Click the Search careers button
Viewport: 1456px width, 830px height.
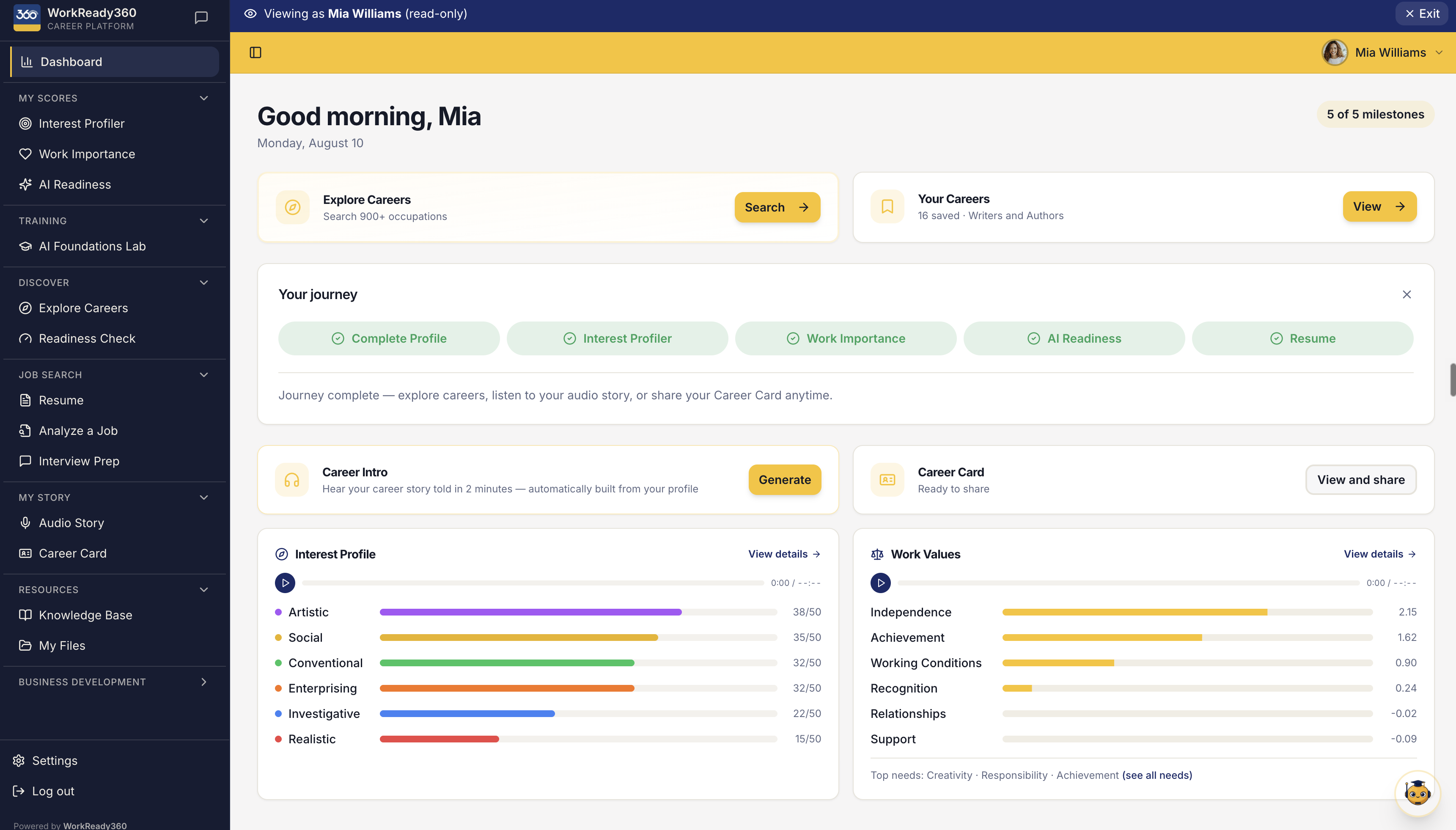[x=777, y=207]
